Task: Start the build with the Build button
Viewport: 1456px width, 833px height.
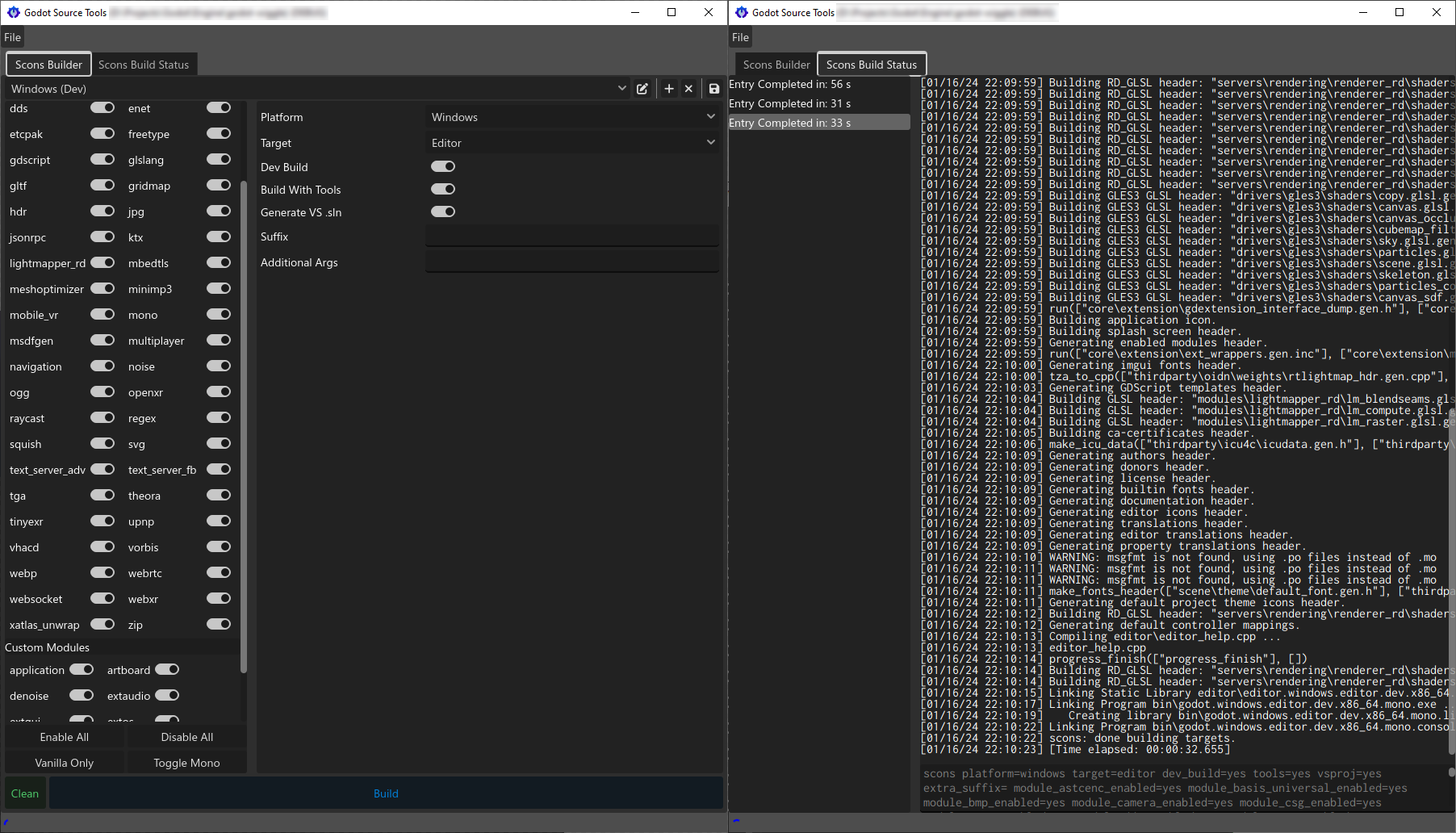Action: click(386, 793)
